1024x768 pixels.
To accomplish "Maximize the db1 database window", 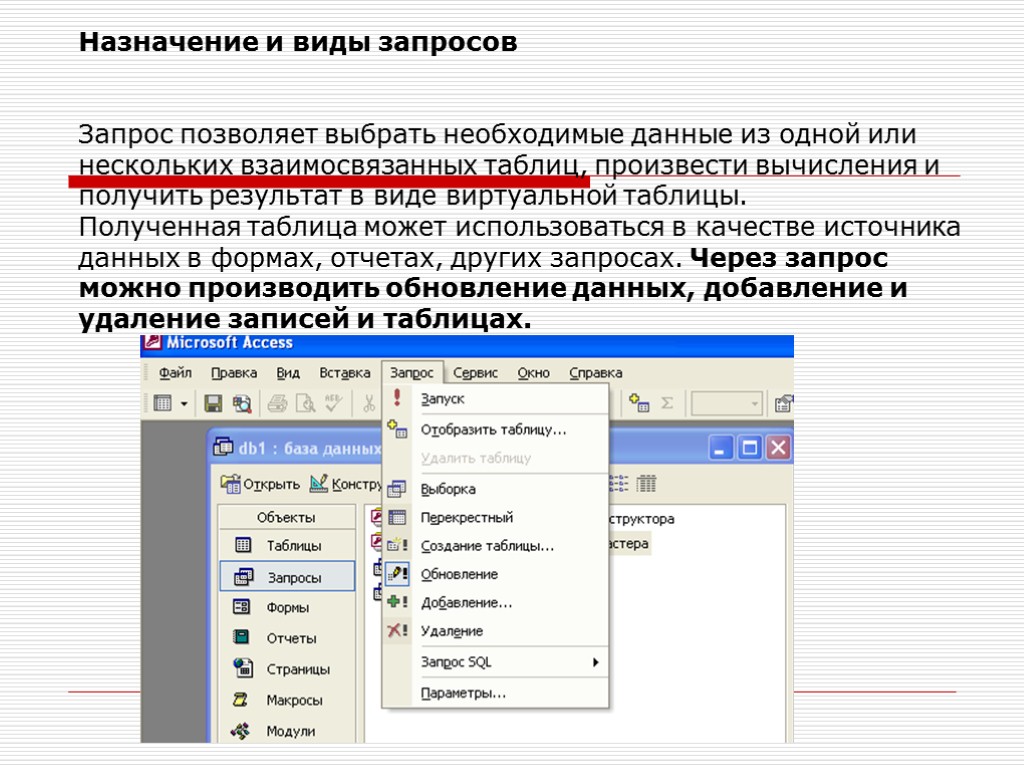I will click(x=749, y=449).
